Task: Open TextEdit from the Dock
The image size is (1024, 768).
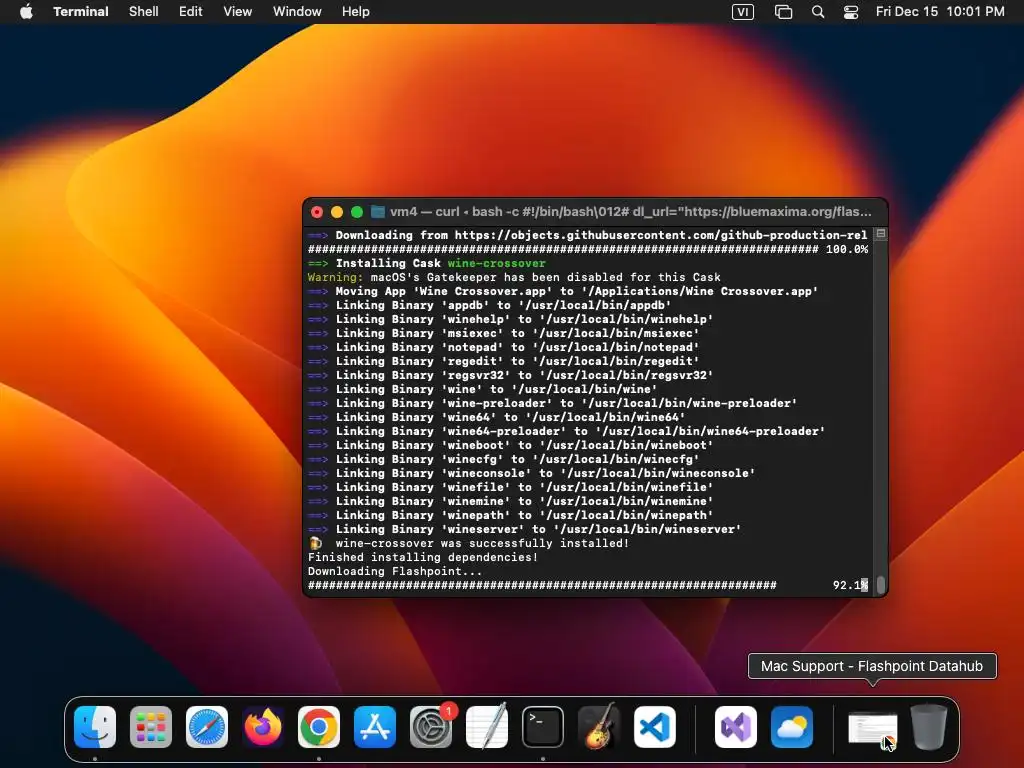Action: (487, 727)
